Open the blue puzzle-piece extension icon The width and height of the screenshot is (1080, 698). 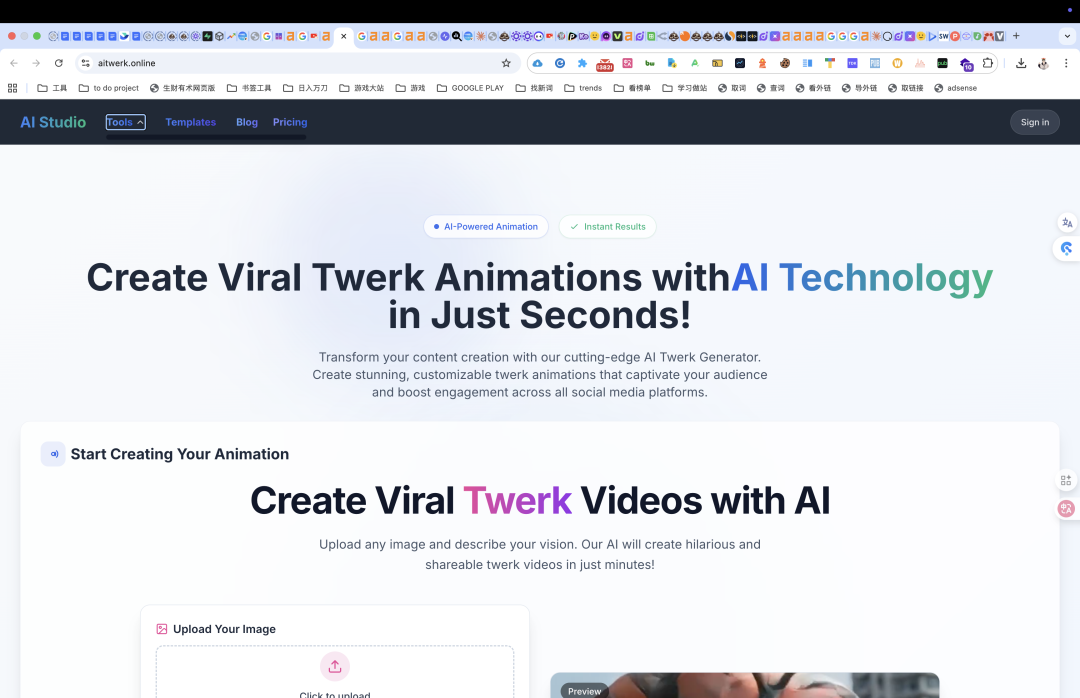[582, 63]
